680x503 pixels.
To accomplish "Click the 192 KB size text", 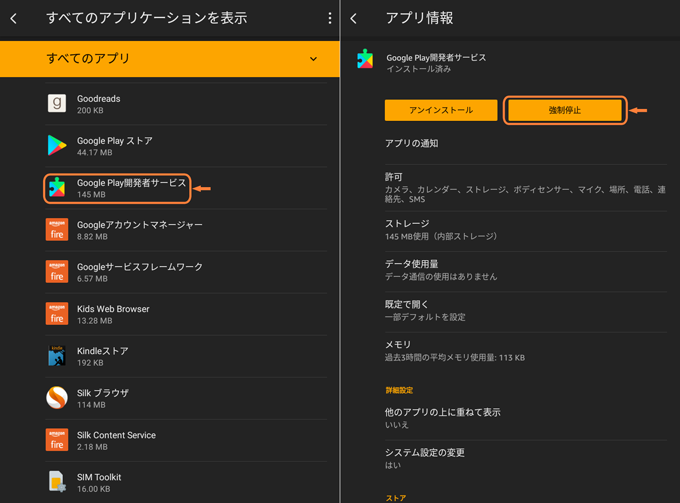I will [x=90, y=363].
